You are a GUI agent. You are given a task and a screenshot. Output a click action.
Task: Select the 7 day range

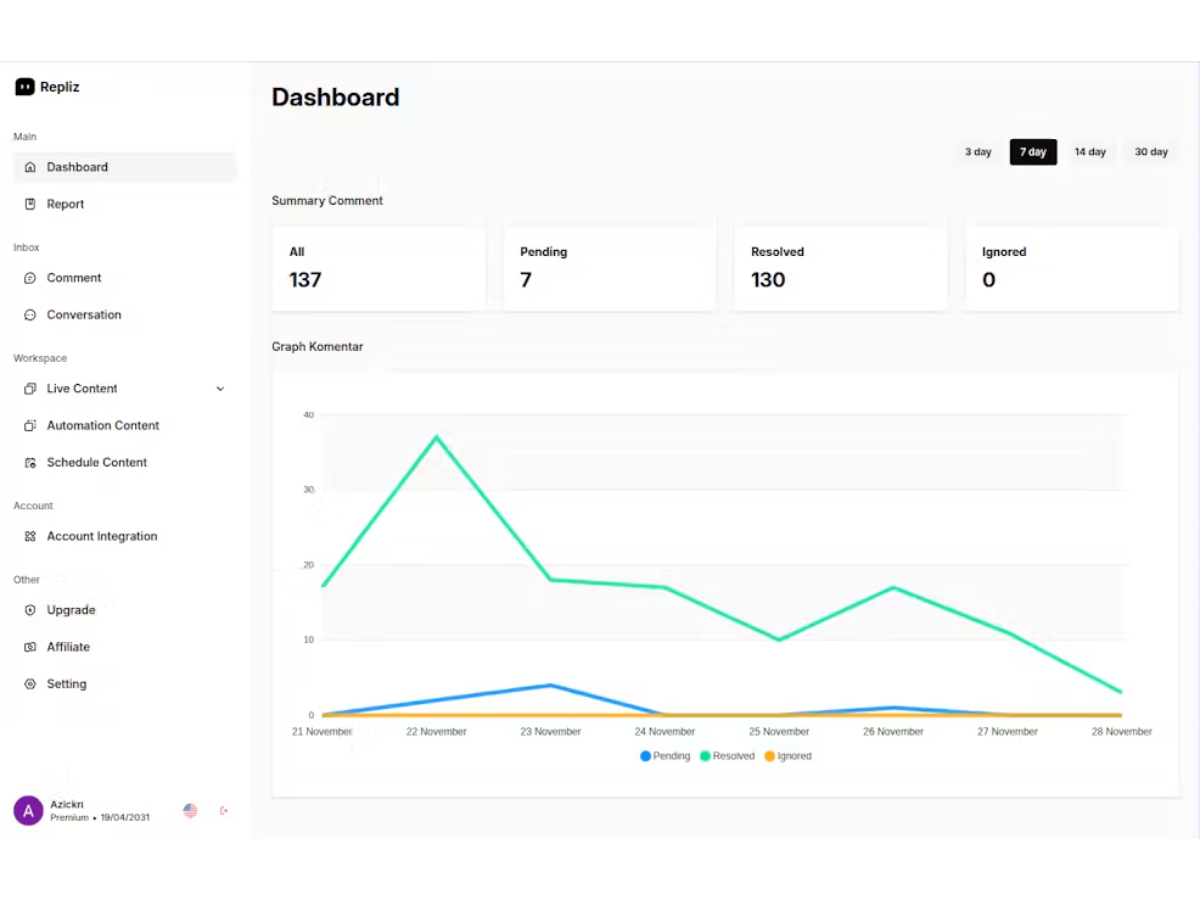click(x=1033, y=152)
